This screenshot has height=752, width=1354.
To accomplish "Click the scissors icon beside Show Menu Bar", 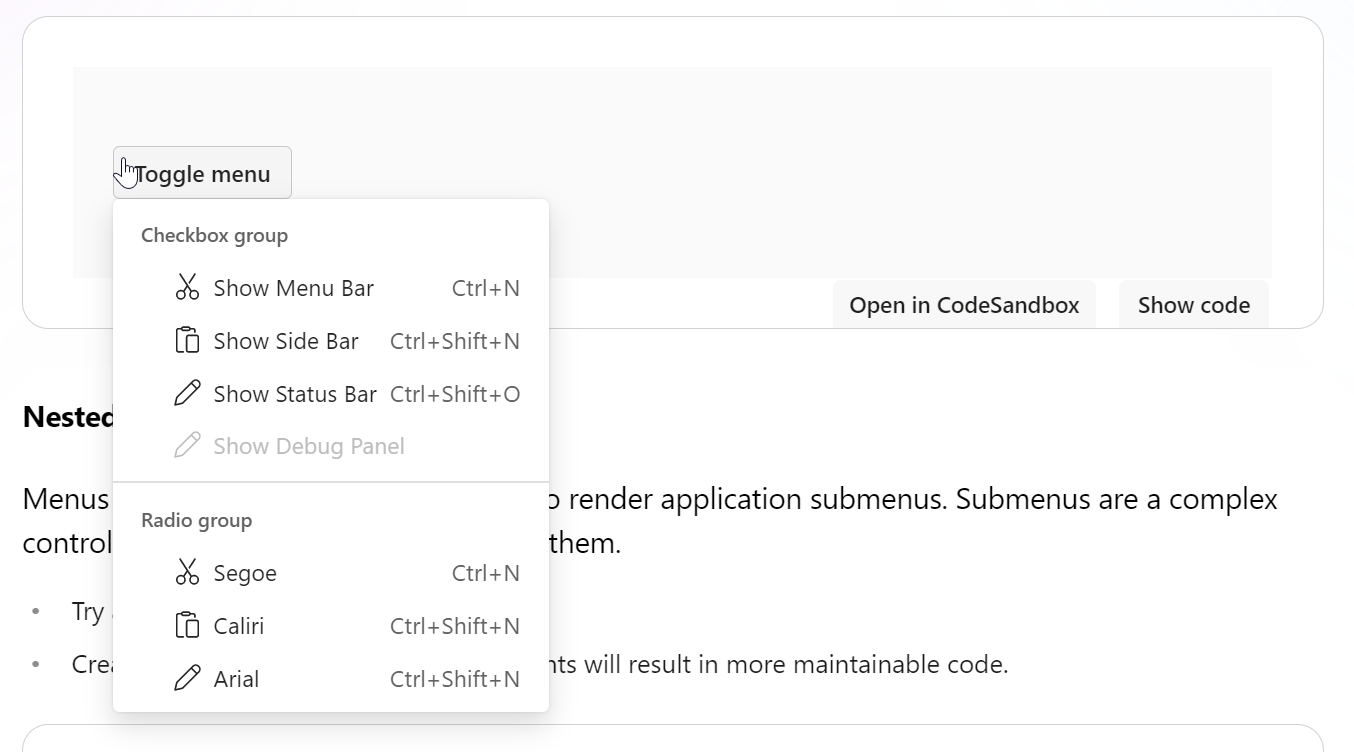I will (x=187, y=288).
